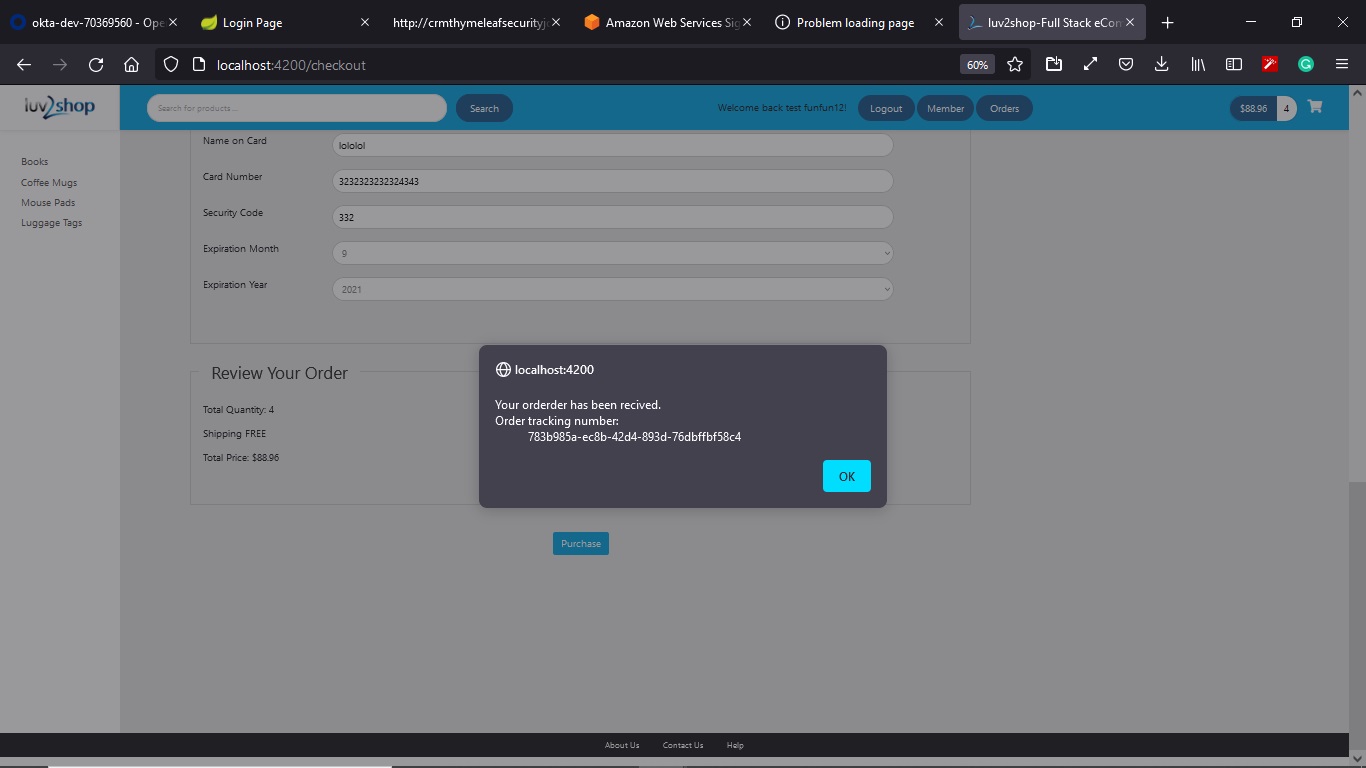
Task: Click the Logout button
Action: coord(886,108)
